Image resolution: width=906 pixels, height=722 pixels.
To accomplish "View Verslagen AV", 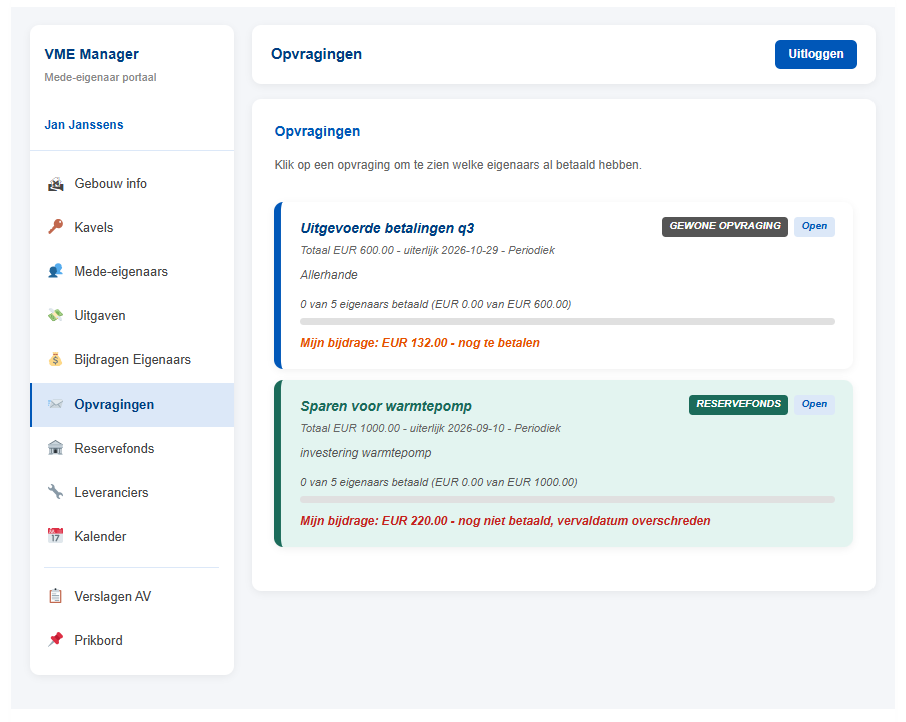I will [132, 596].
